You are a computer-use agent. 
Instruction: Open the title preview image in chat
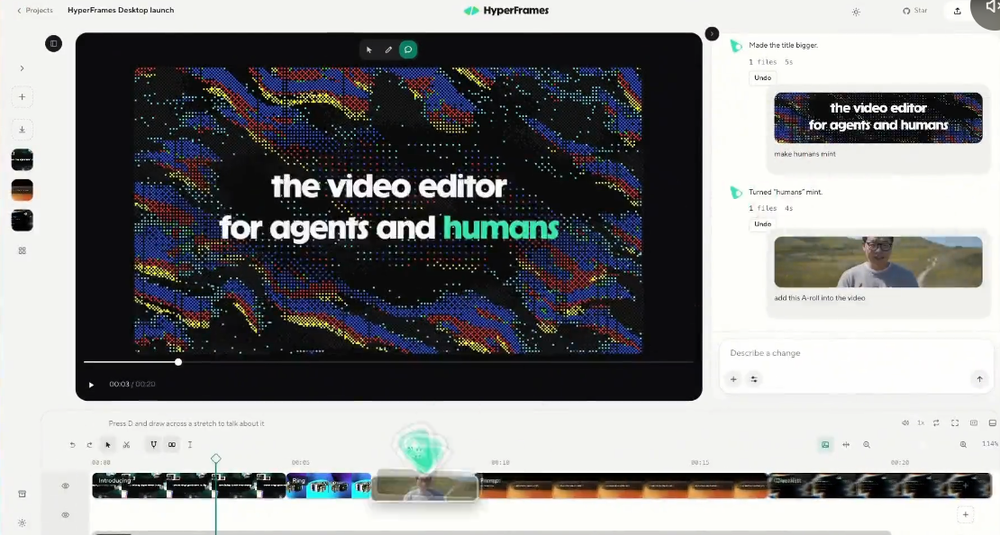coord(878,118)
